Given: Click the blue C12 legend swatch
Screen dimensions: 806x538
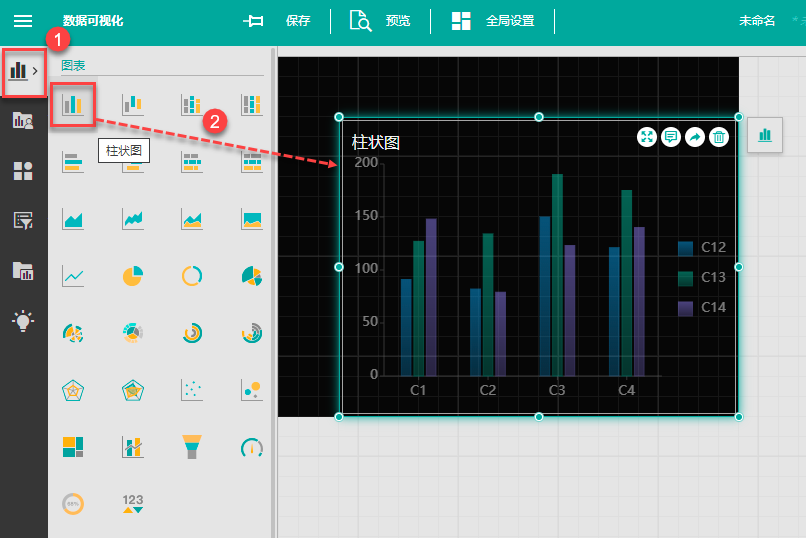Looking at the screenshot, I should pyautogui.click(x=685, y=248).
